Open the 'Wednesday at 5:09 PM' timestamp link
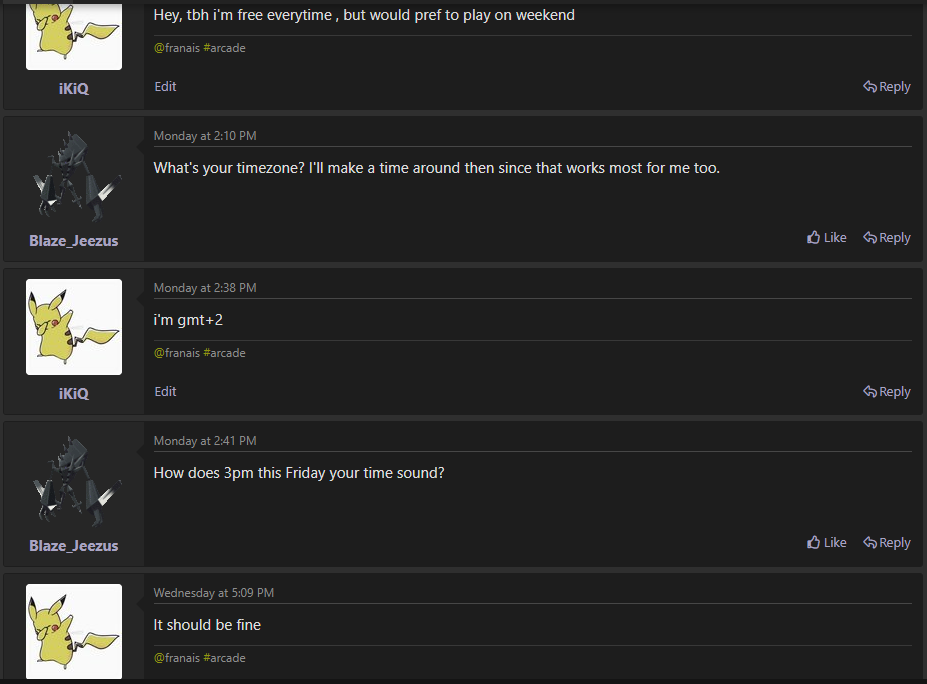This screenshot has height=684, width=927. 214,593
